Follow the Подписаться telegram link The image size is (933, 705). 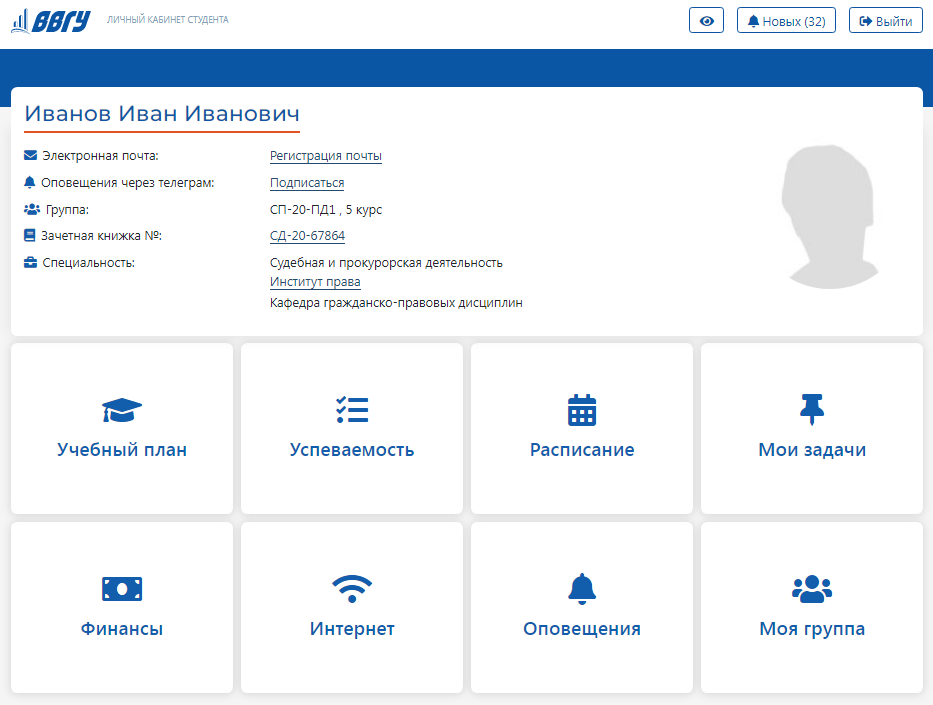(307, 183)
